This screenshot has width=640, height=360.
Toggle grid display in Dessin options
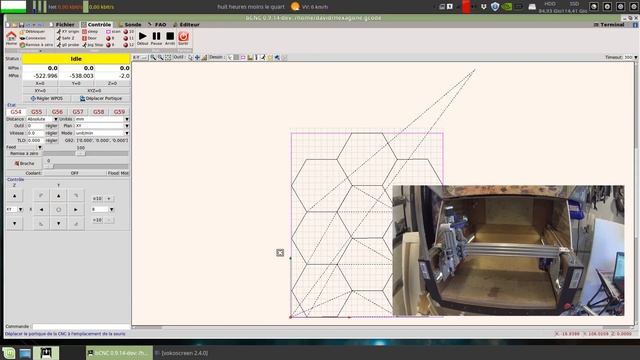pyautogui.click(x=236, y=58)
